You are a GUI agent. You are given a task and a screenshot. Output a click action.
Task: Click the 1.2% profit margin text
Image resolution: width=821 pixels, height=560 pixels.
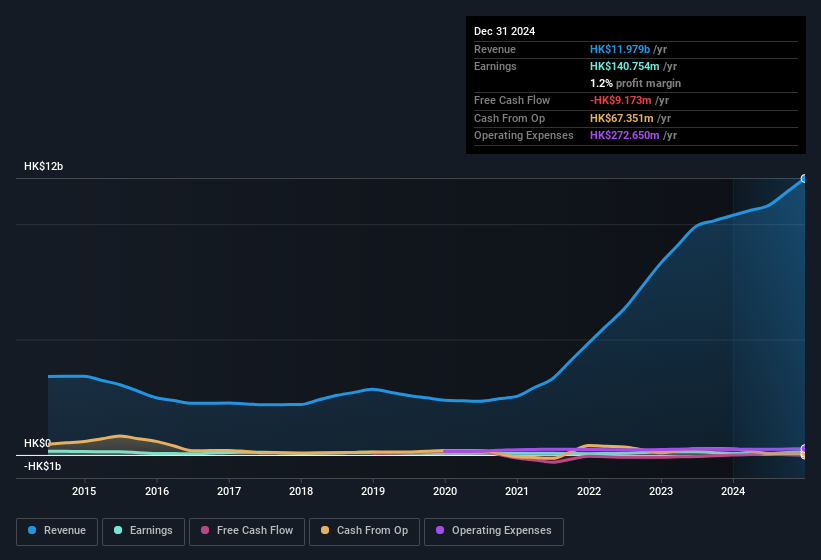[636, 84]
